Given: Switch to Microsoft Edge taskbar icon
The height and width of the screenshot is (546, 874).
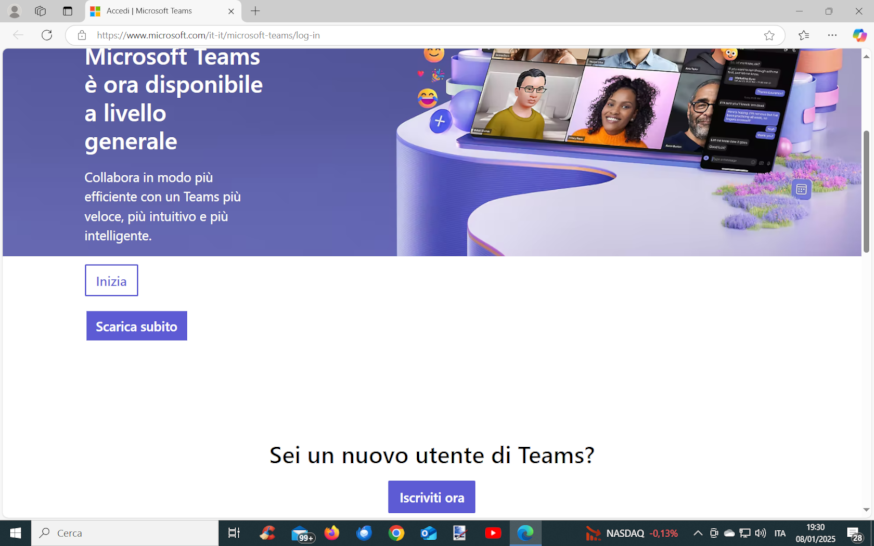Looking at the screenshot, I should point(525,533).
